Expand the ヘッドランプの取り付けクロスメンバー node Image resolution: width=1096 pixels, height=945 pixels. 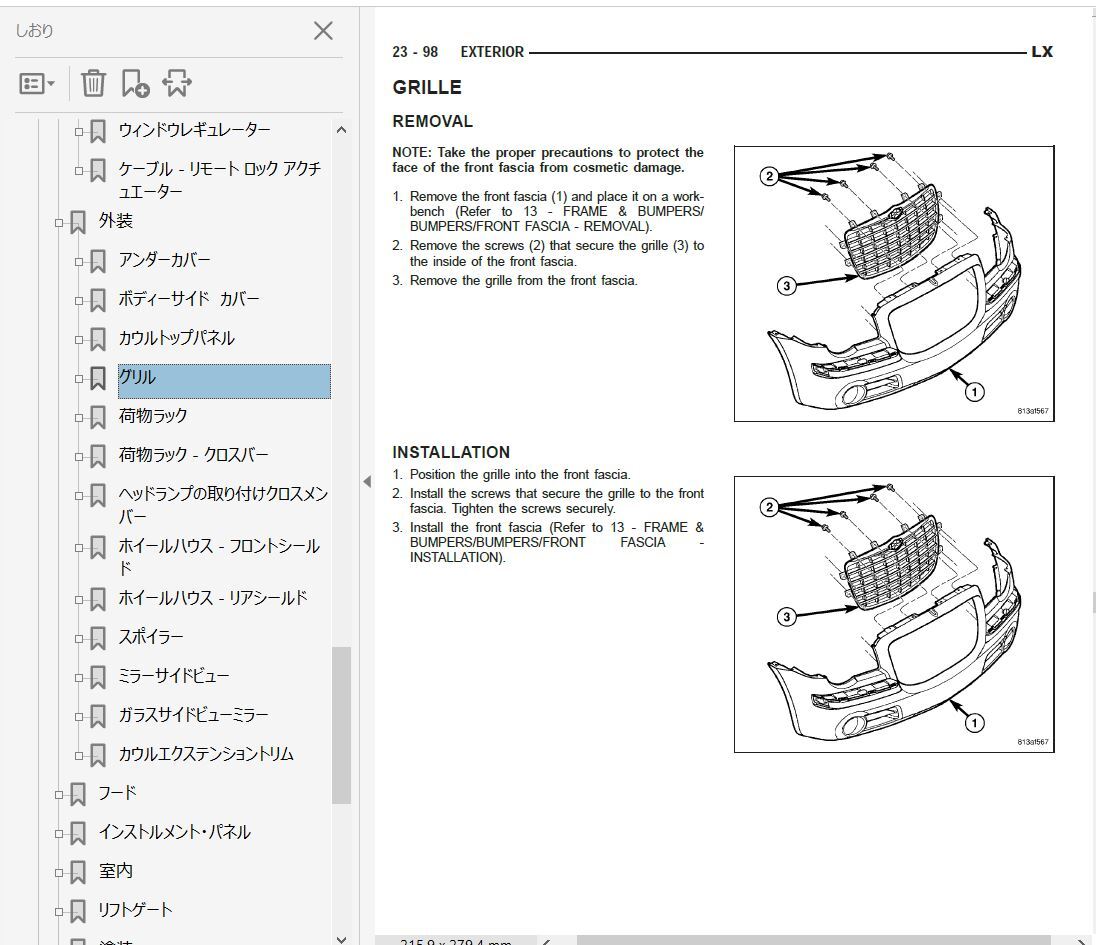click(x=78, y=496)
